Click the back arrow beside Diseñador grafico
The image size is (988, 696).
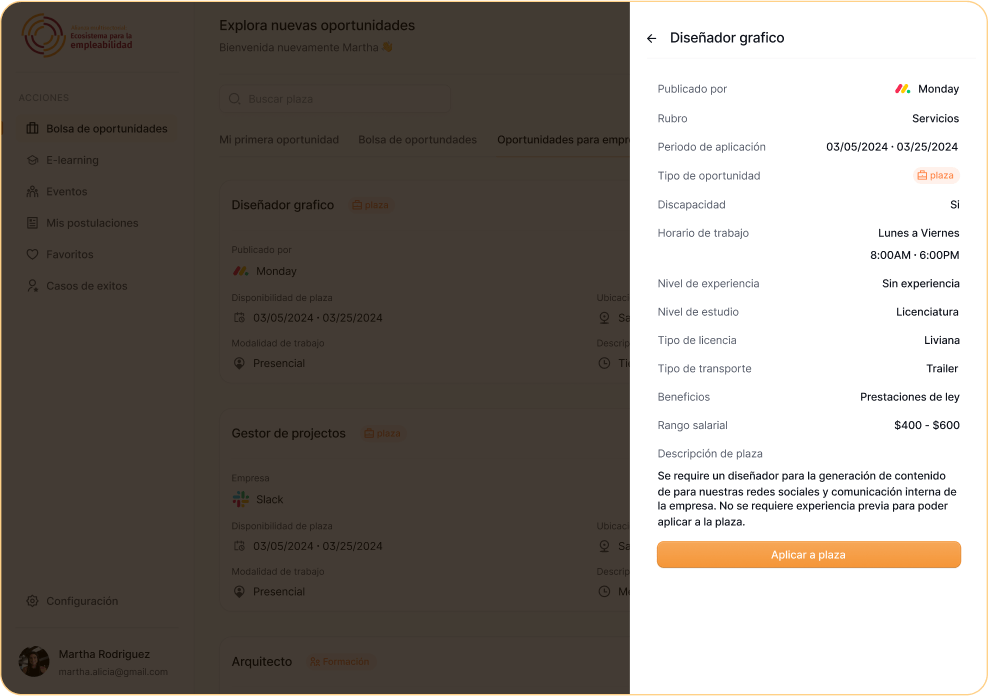(652, 38)
